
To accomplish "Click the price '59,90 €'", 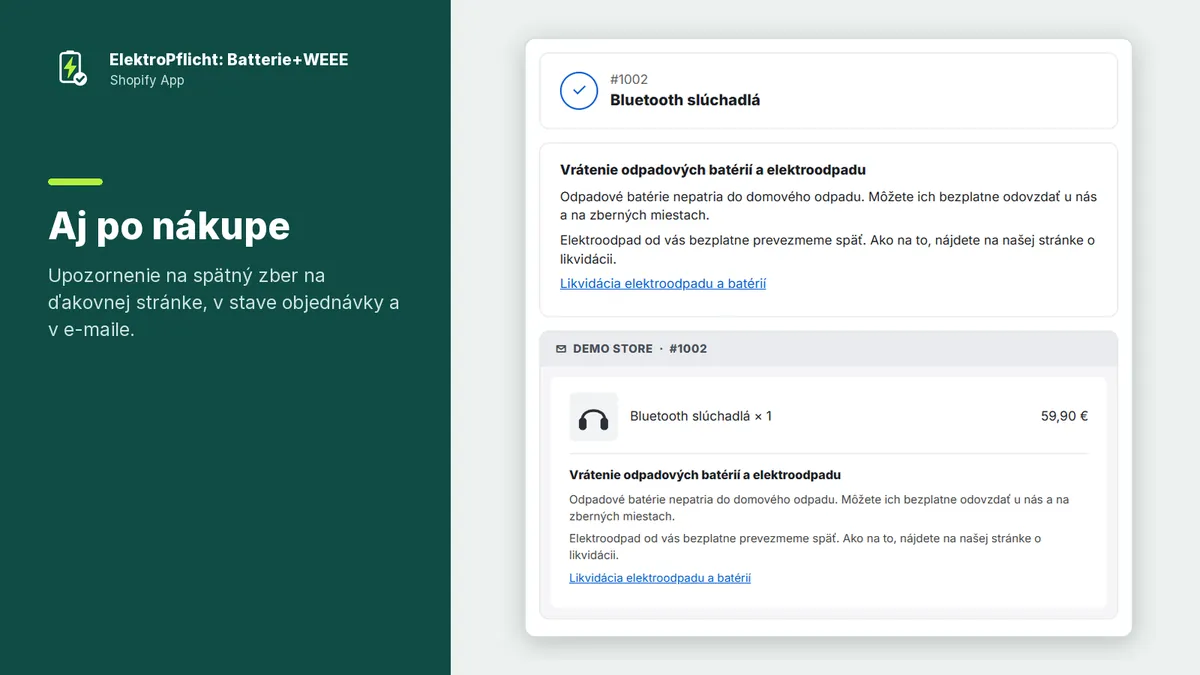I will (1064, 416).
